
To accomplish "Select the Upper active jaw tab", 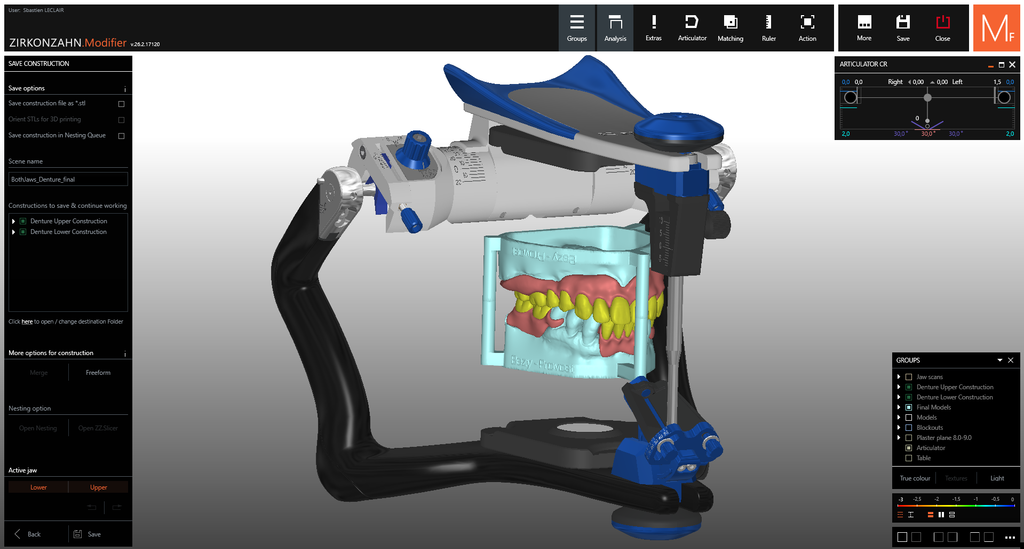I will click(x=99, y=487).
